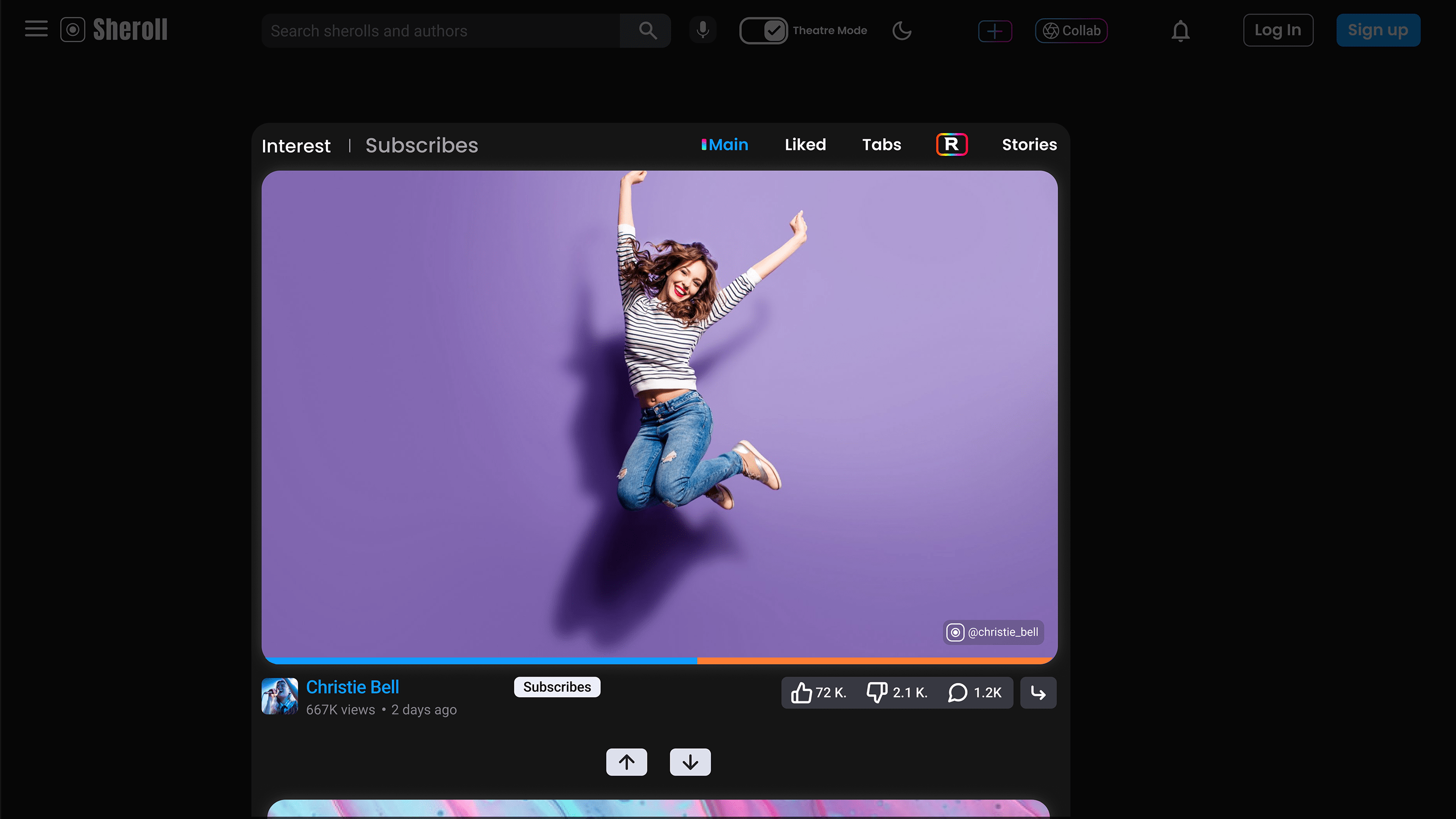Go to next video with down arrow

point(690,762)
